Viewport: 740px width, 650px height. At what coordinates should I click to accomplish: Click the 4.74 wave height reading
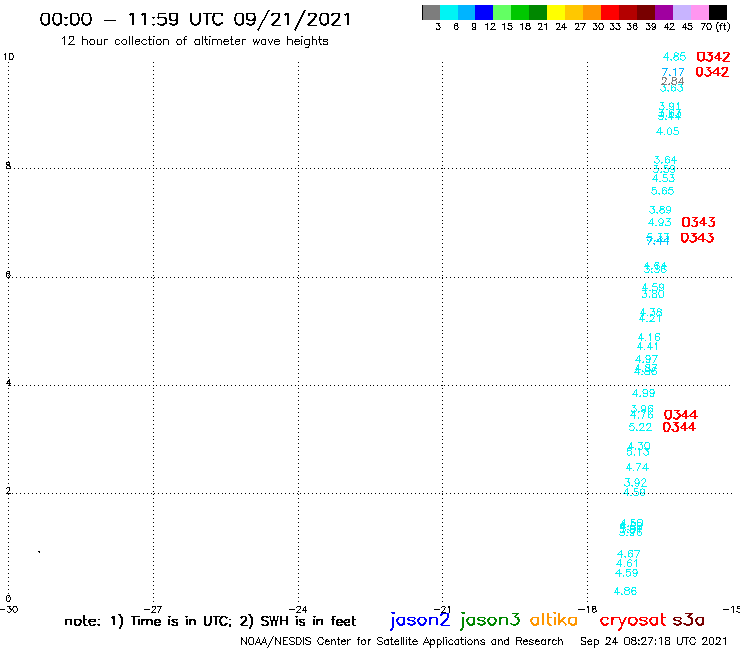click(637, 467)
